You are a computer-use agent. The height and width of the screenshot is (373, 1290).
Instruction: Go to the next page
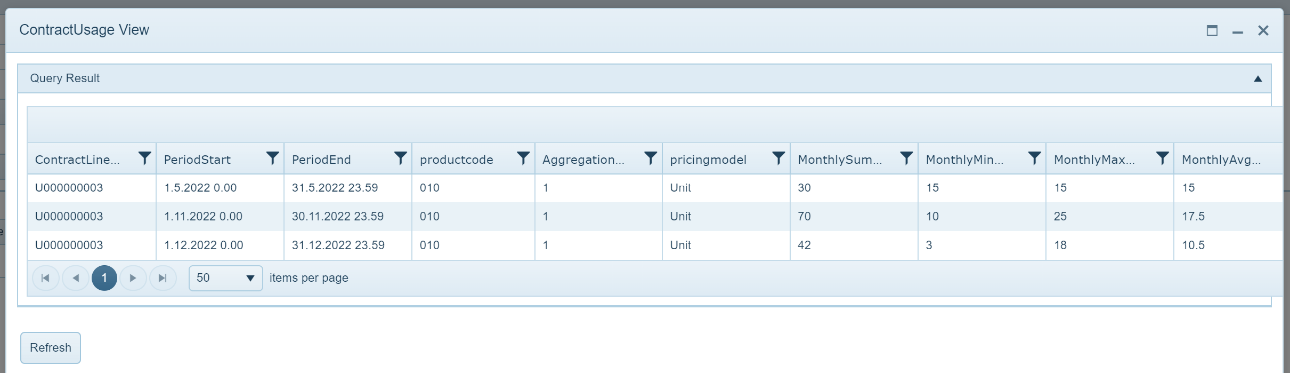(133, 278)
